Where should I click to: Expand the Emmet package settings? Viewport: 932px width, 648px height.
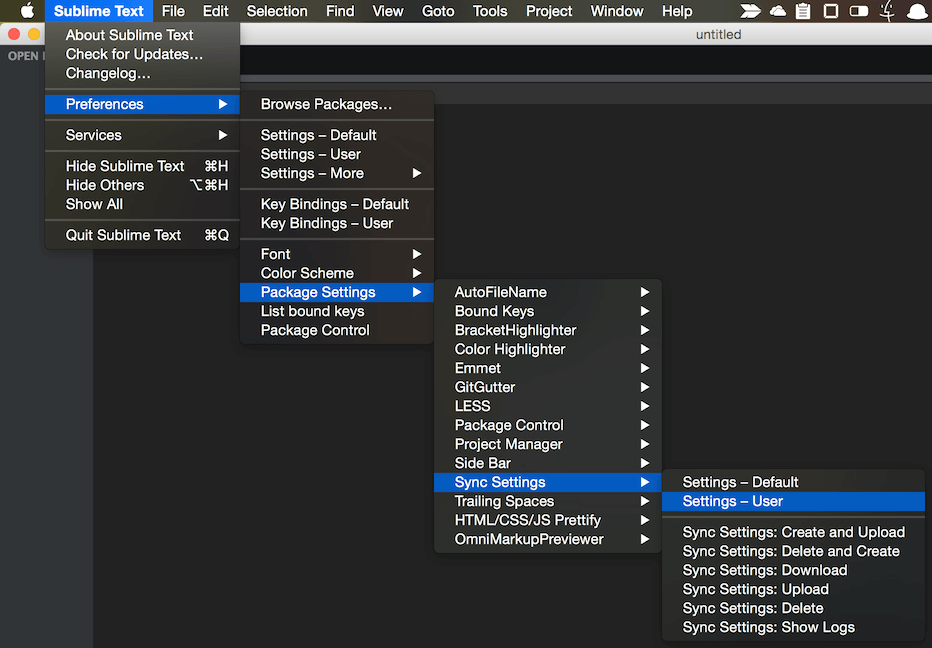coord(548,368)
